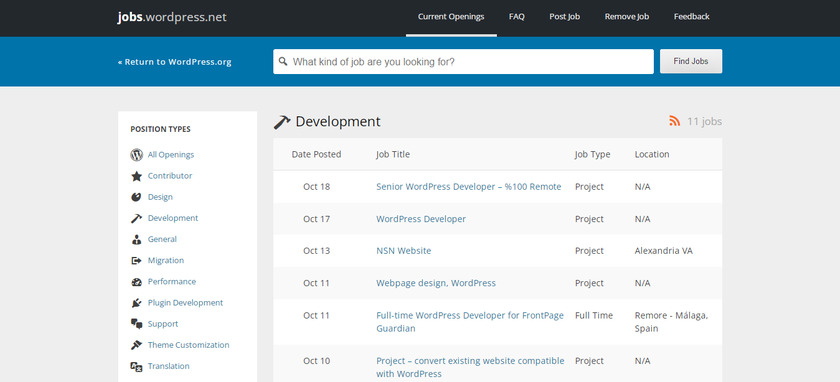Image resolution: width=840 pixels, height=382 pixels.
Task: Open the orange RSS feed icon
Action: [x=674, y=121]
